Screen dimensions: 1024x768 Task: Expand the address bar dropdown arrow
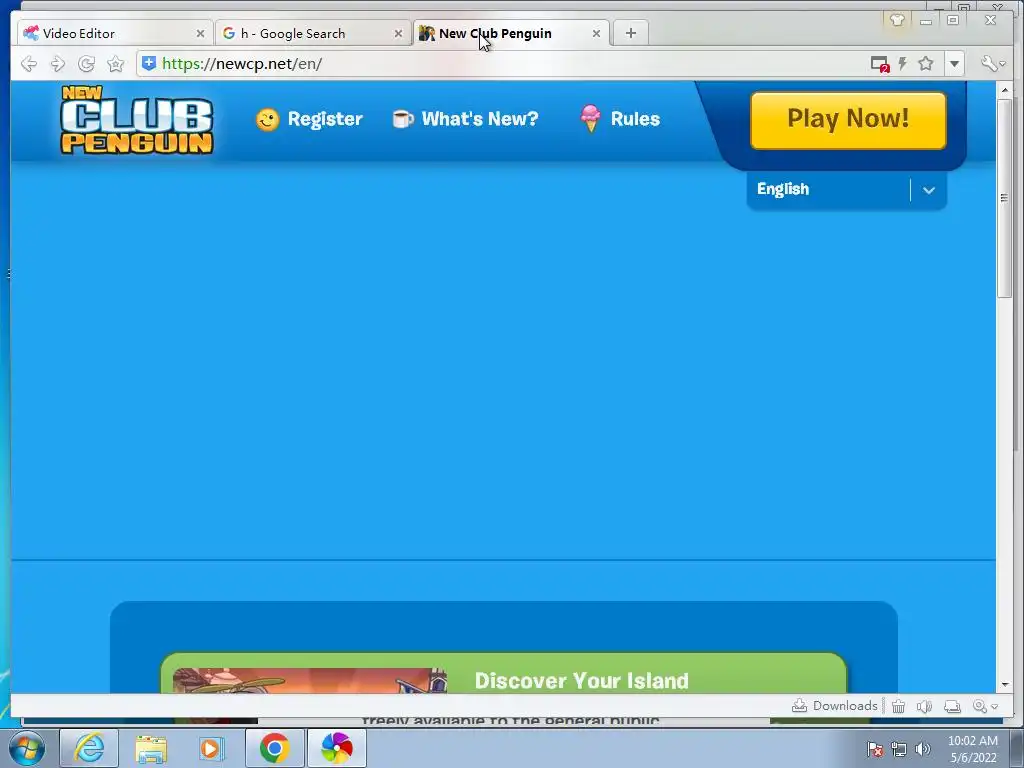(x=955, y=64)
